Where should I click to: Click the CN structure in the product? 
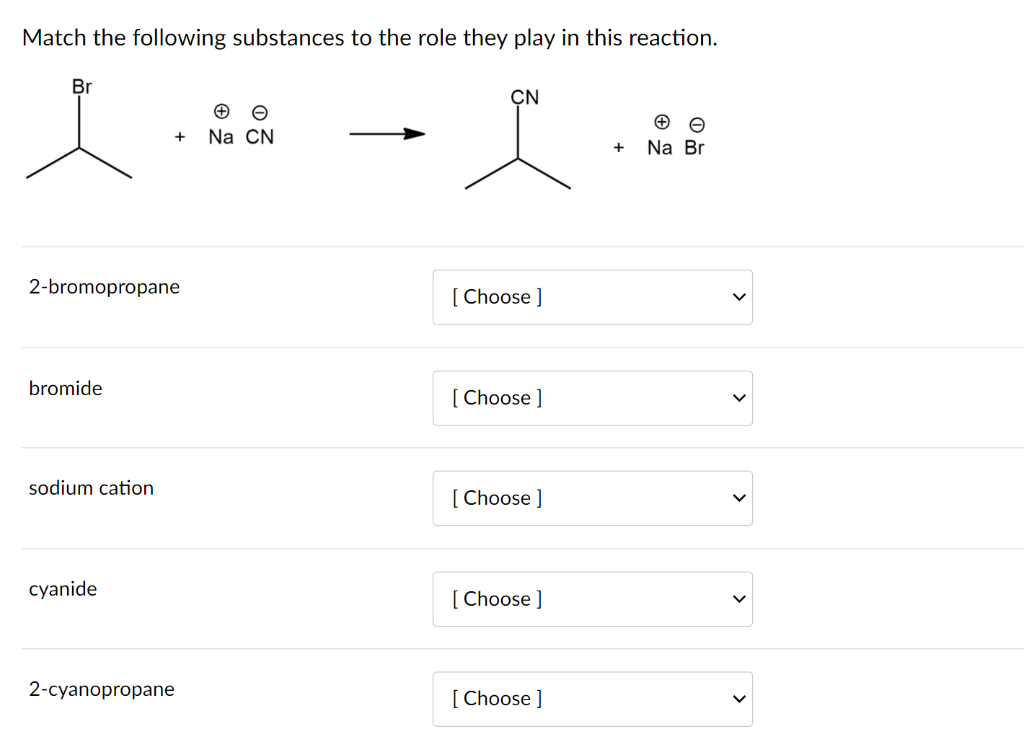point(518,140)
